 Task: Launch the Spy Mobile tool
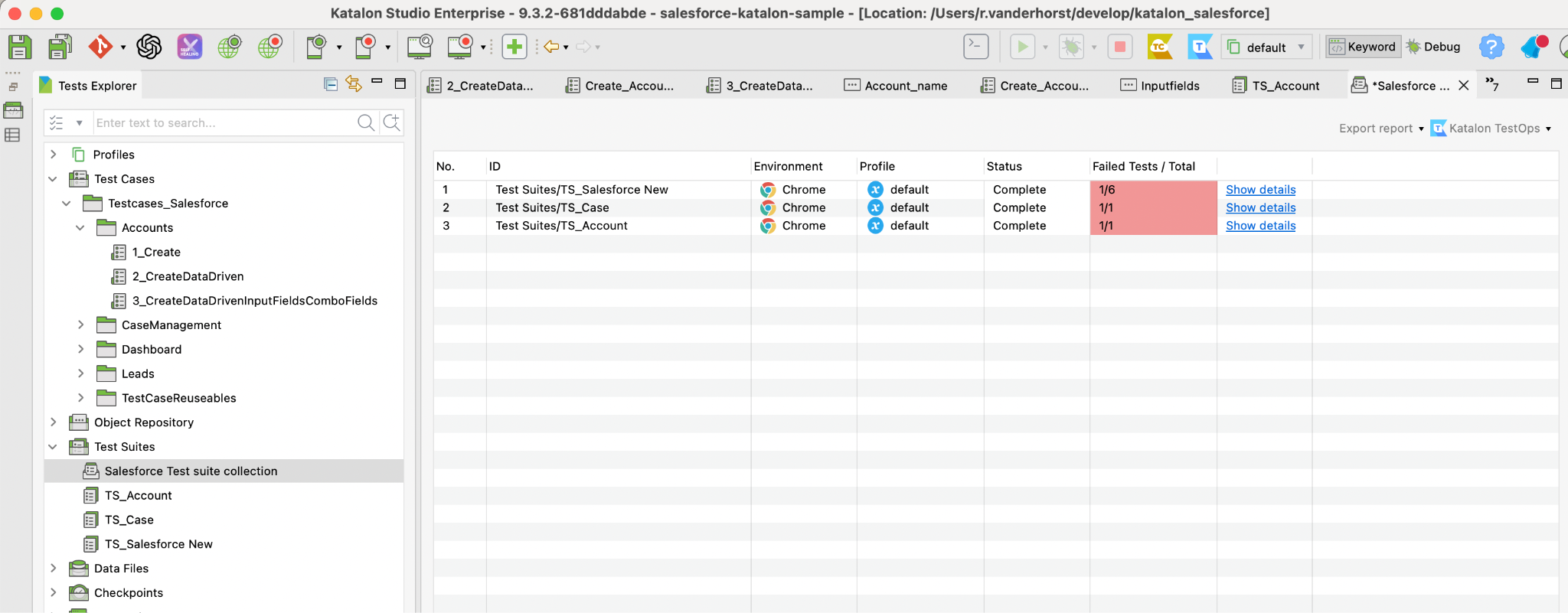point(317,47)
